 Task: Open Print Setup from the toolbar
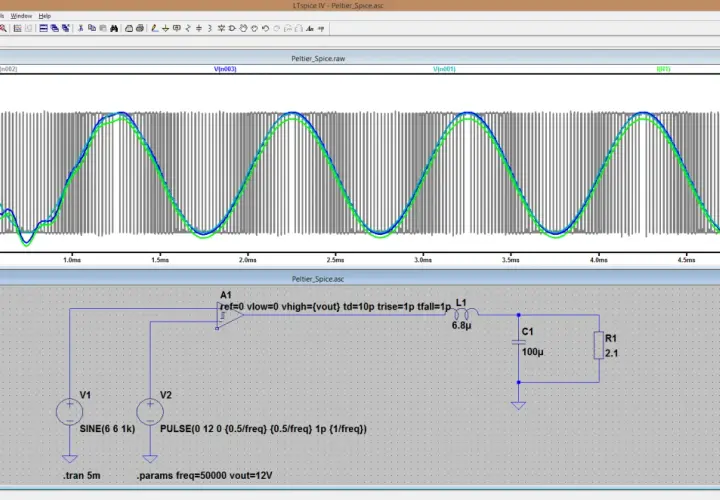129,28
